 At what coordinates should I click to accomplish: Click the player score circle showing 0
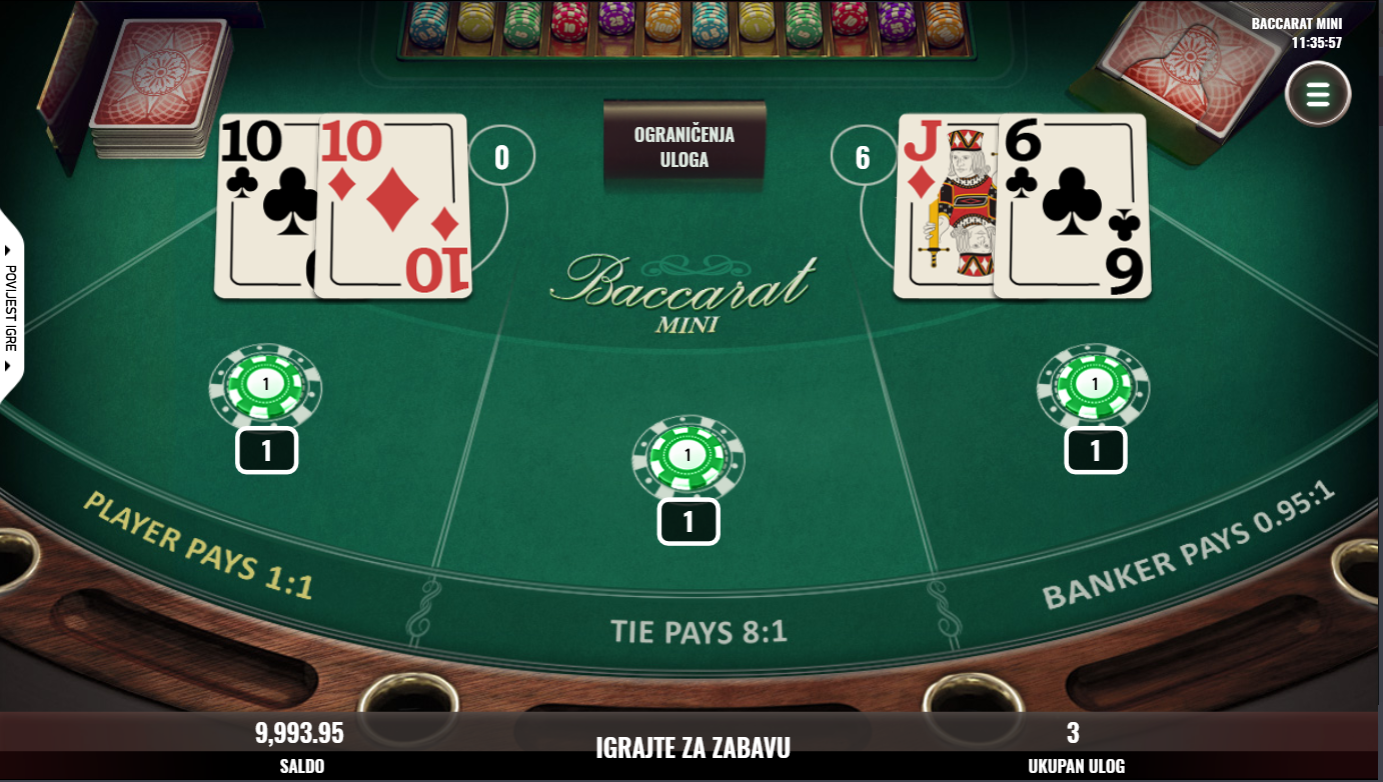502,158
